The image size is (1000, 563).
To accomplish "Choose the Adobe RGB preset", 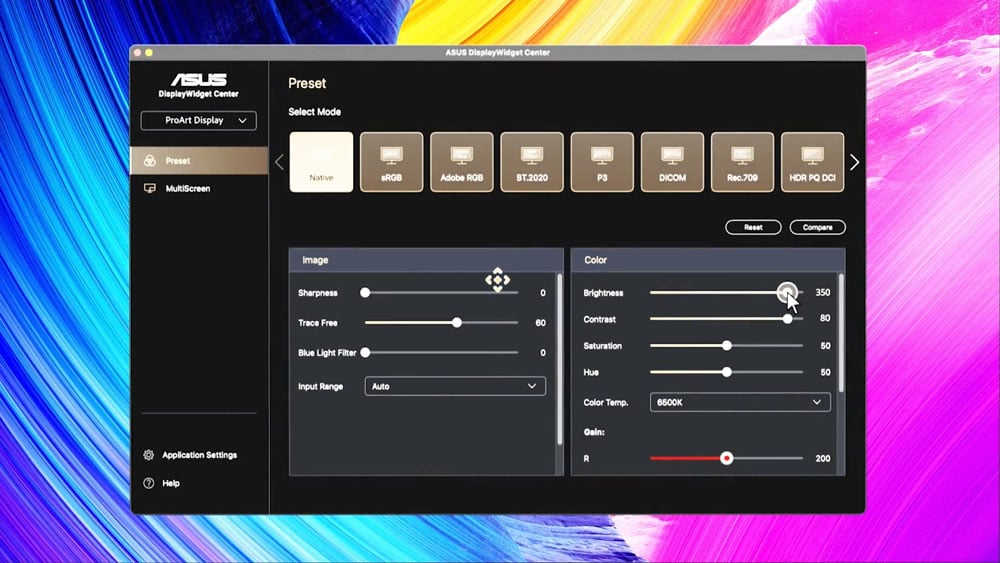I will click(x=461, y=162).
